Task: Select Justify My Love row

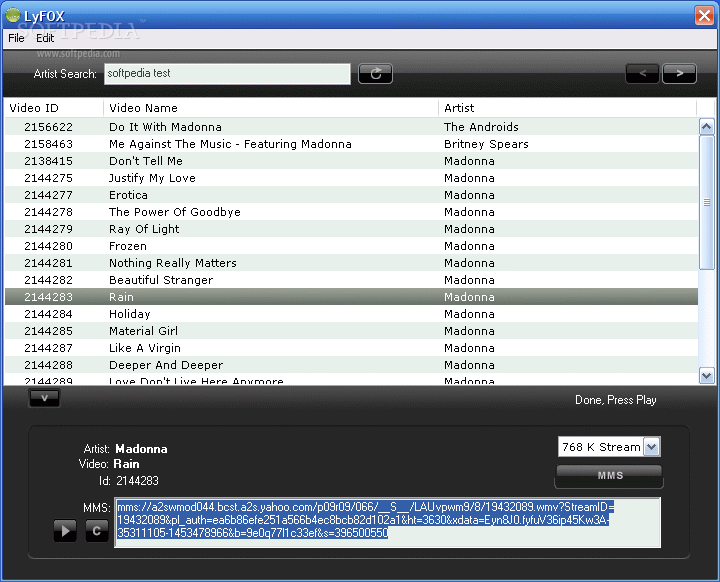Action: [351, 178]
